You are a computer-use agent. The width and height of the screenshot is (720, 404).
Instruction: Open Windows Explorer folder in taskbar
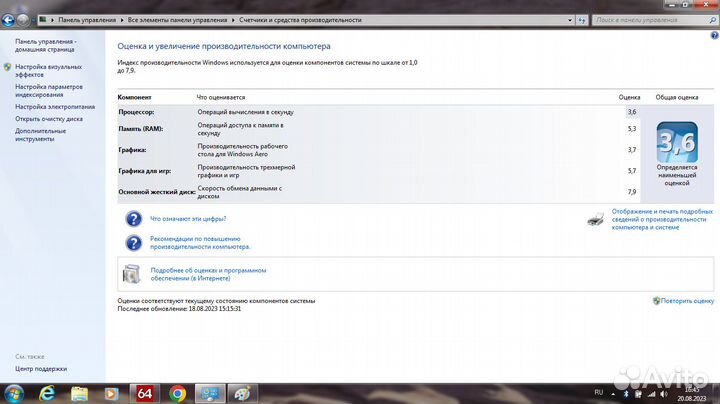point(79,393)
